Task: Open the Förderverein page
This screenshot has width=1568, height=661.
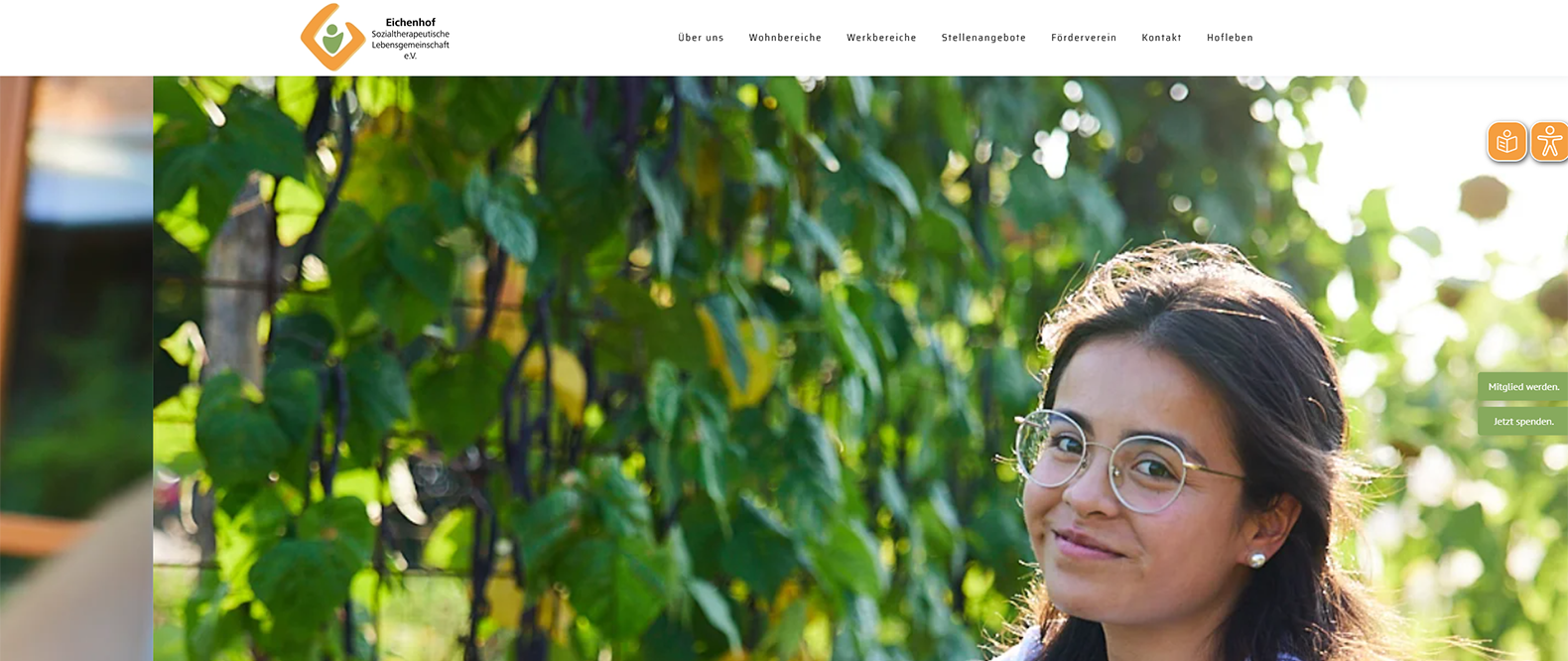Action: coord(1084,38)
